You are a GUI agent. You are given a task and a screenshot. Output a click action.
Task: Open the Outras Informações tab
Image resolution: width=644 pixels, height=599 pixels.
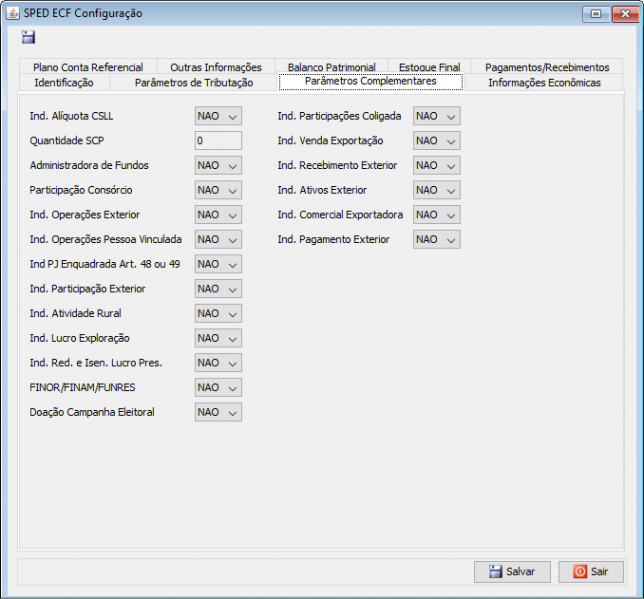216,67
